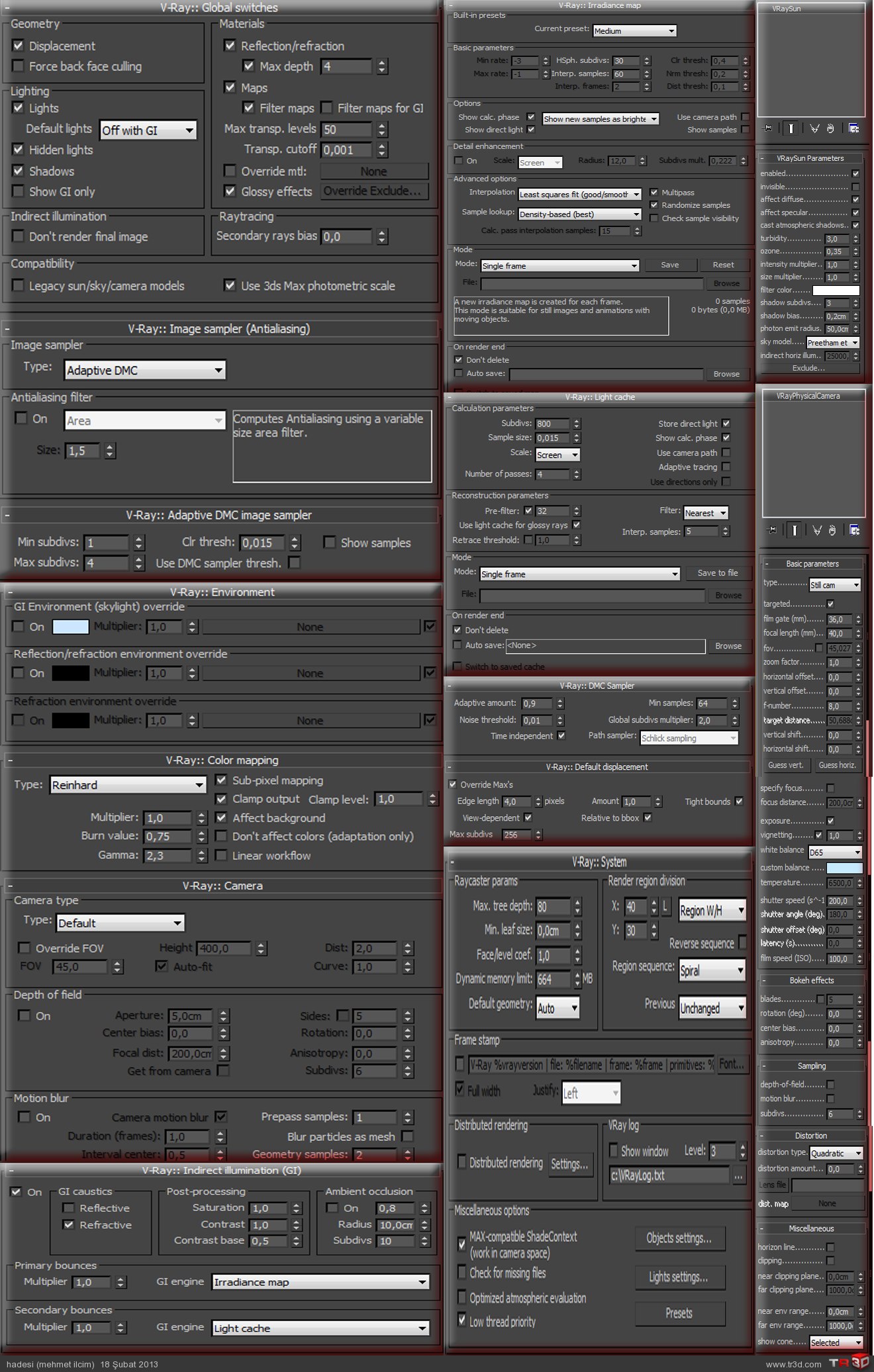874x1372 pixels.
Task: Click Clr thresh field in Adaptive DMC sampler
Action: 263,543
